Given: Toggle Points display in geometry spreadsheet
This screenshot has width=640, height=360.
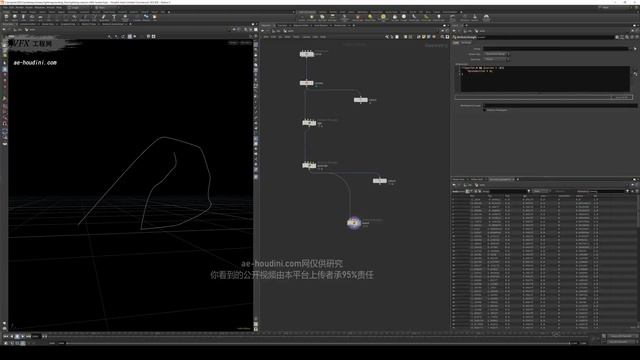Looking at the screenshot, I should (468, 191).
